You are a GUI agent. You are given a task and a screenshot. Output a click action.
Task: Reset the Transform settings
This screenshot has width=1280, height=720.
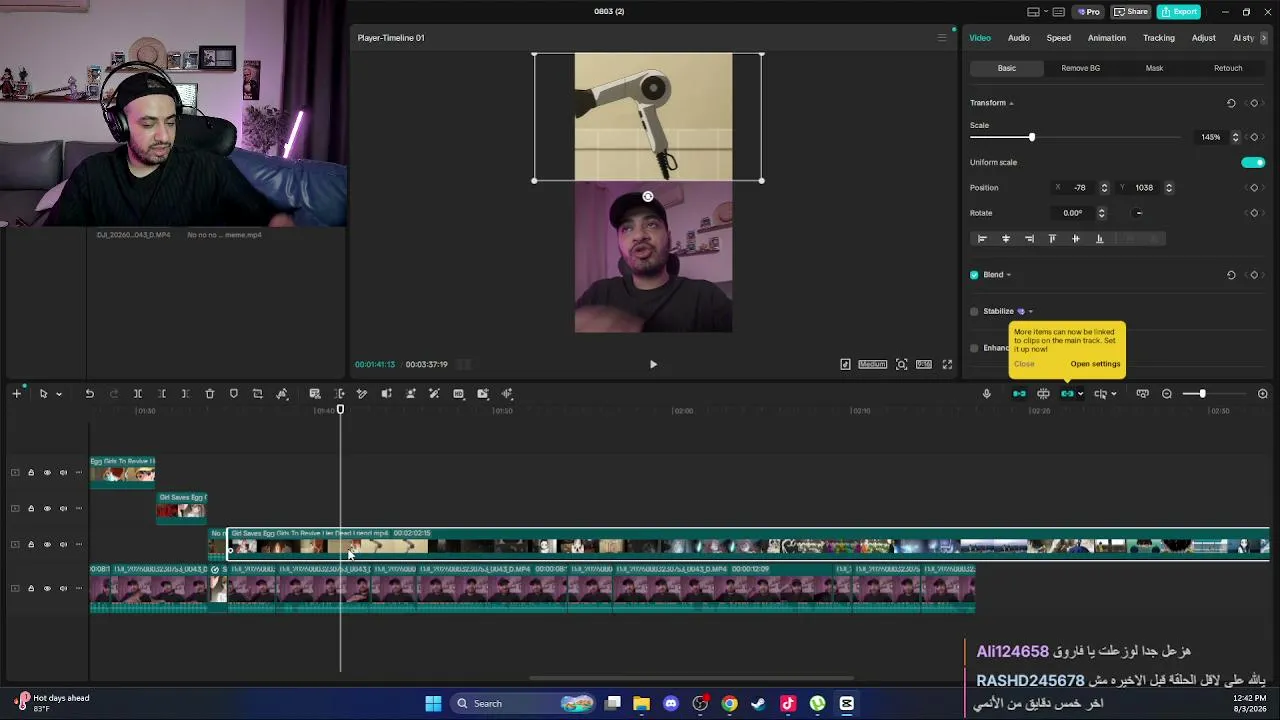click(x=1231, y=103)
